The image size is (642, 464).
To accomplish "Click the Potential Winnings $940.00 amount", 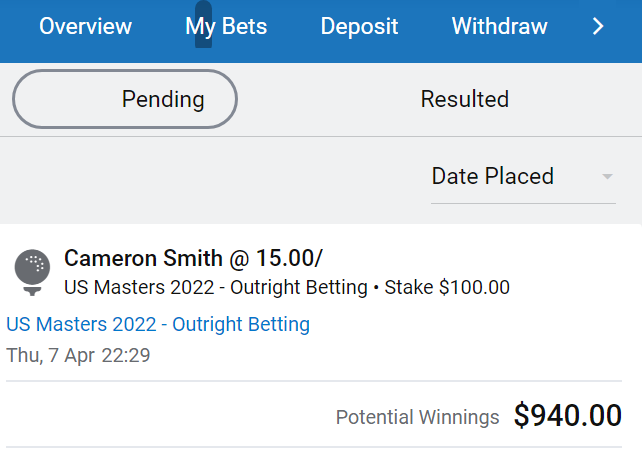I will coord(568,415).
